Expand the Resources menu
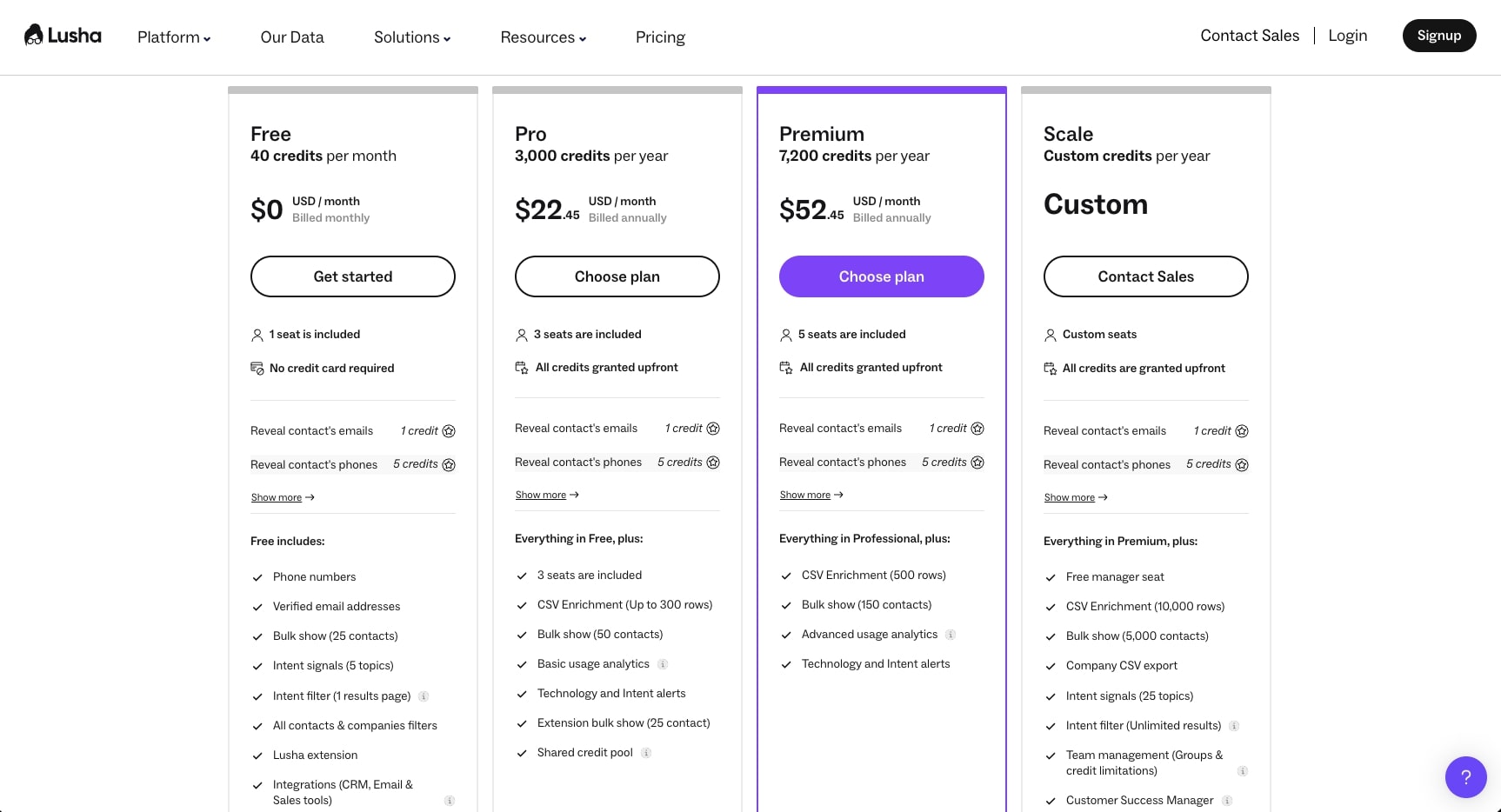The width and height of the screenshot is (1501, 812). pyautogui.click(x=543, y=37)
